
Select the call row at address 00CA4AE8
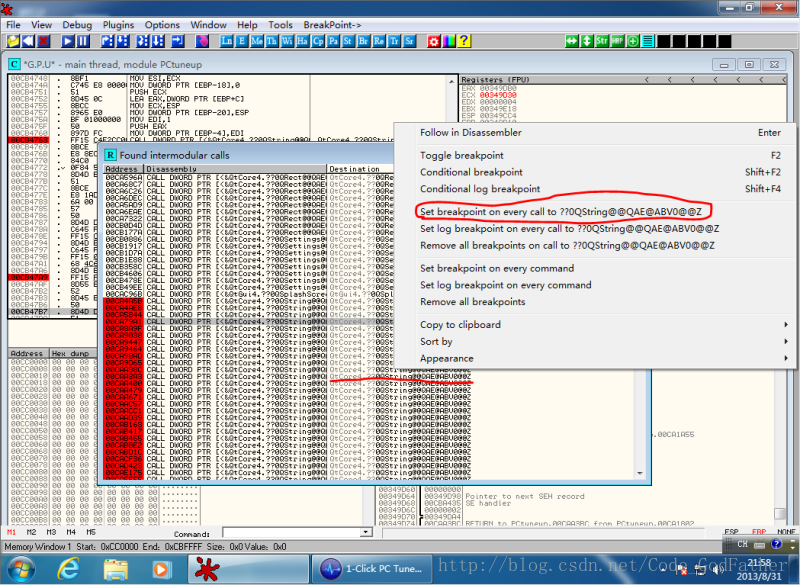point(248,308)
